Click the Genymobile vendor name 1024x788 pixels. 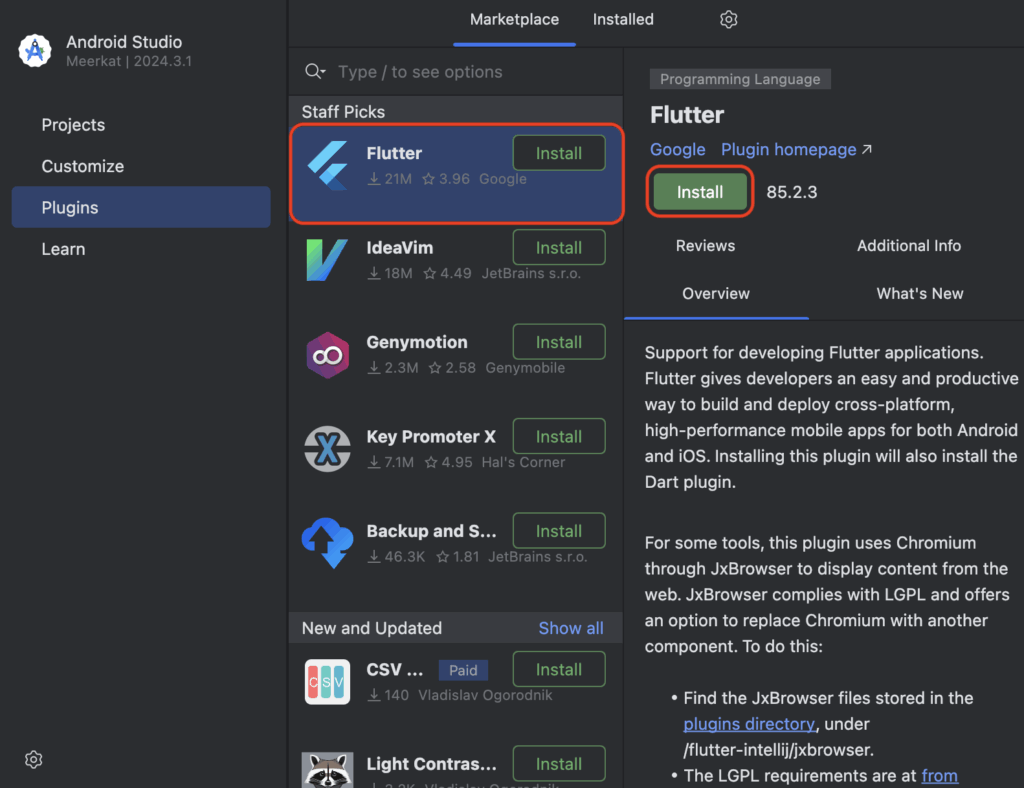[x=525, y=368]
